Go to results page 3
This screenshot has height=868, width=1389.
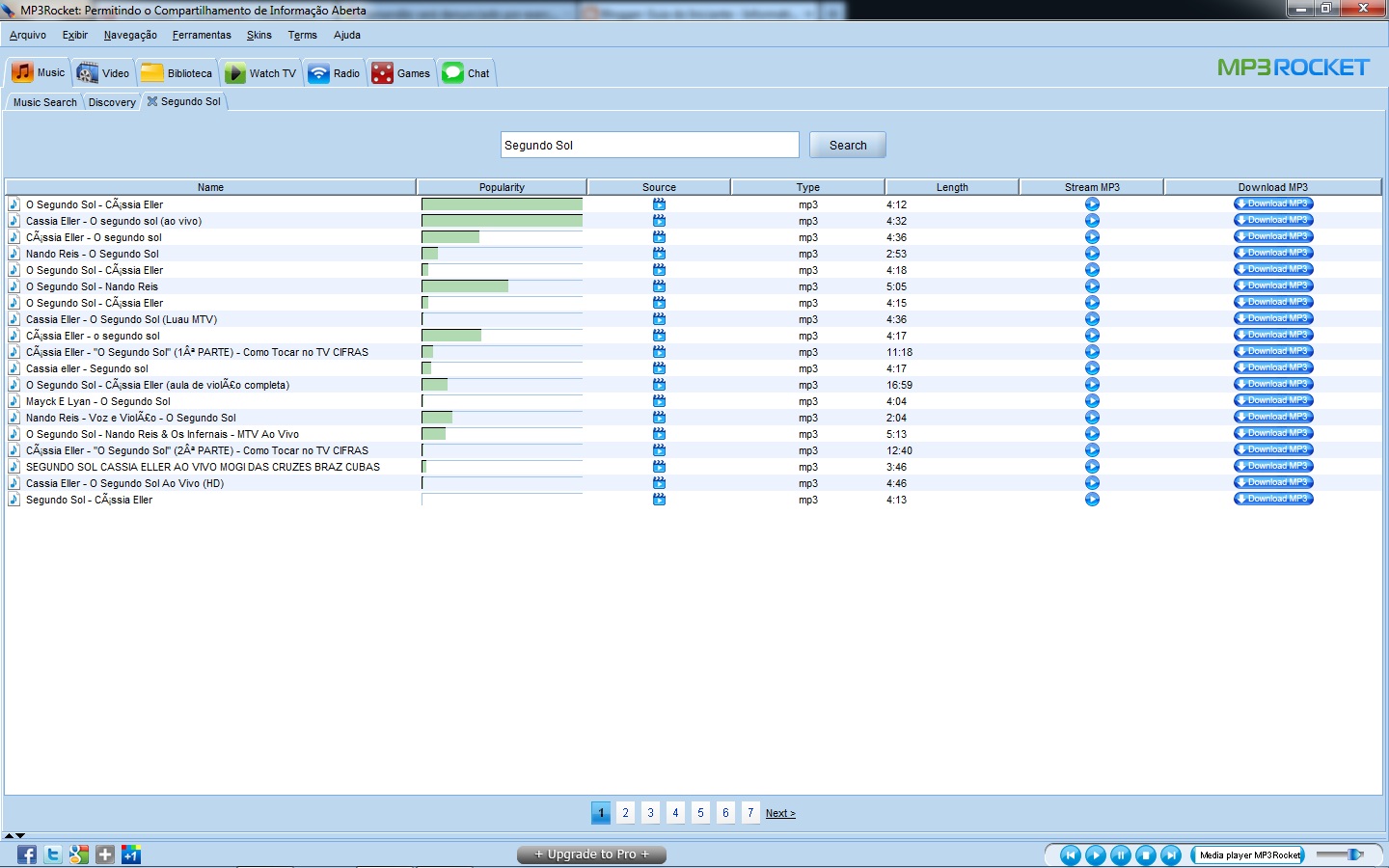(x=650, y=813)
